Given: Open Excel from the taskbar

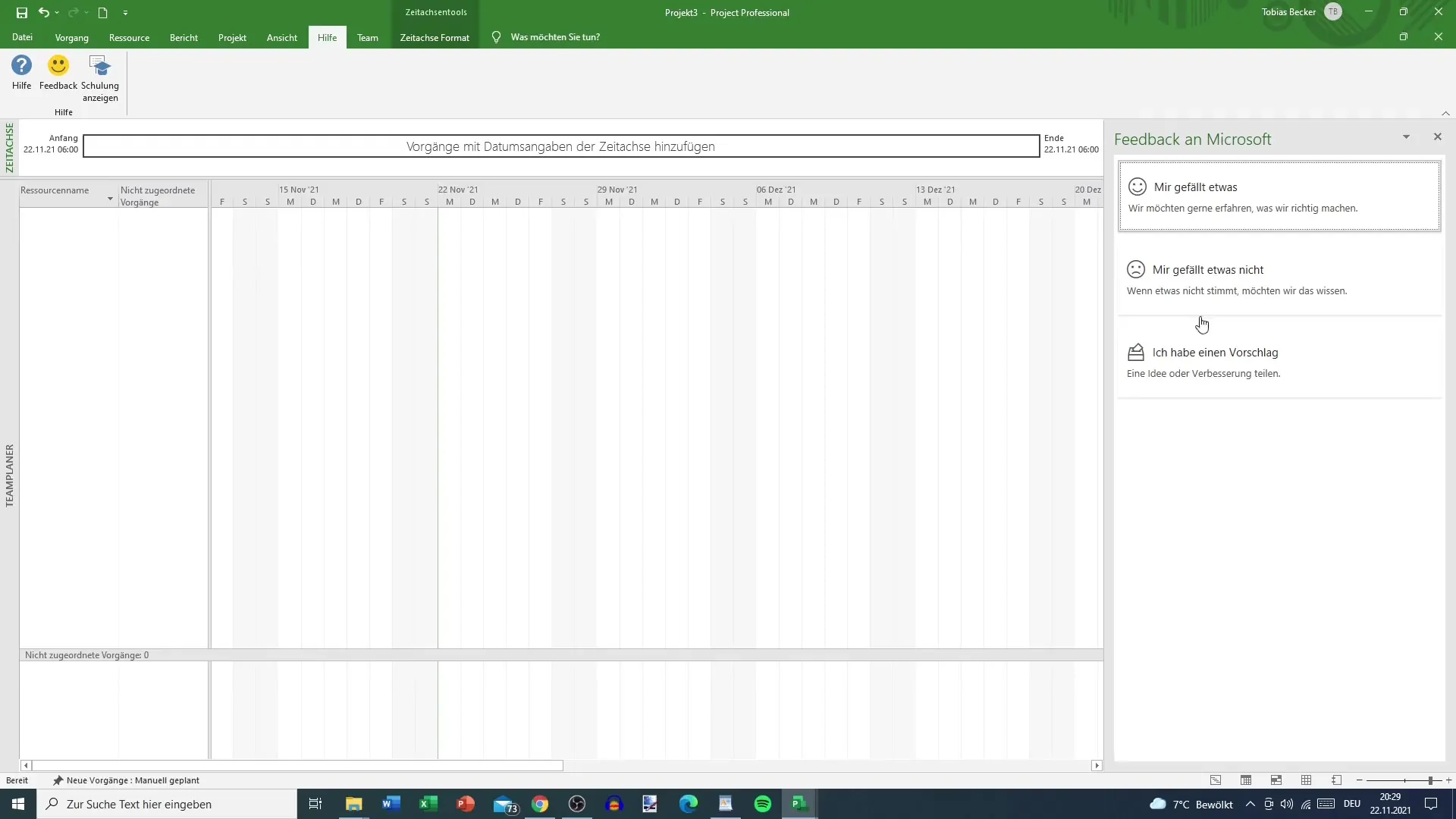Looking at the screenshot, I should [428, 804].
